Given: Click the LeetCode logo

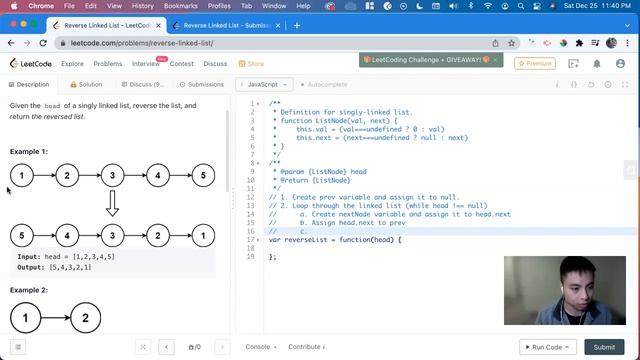Looking at the screenshot, I should point(31,64).
